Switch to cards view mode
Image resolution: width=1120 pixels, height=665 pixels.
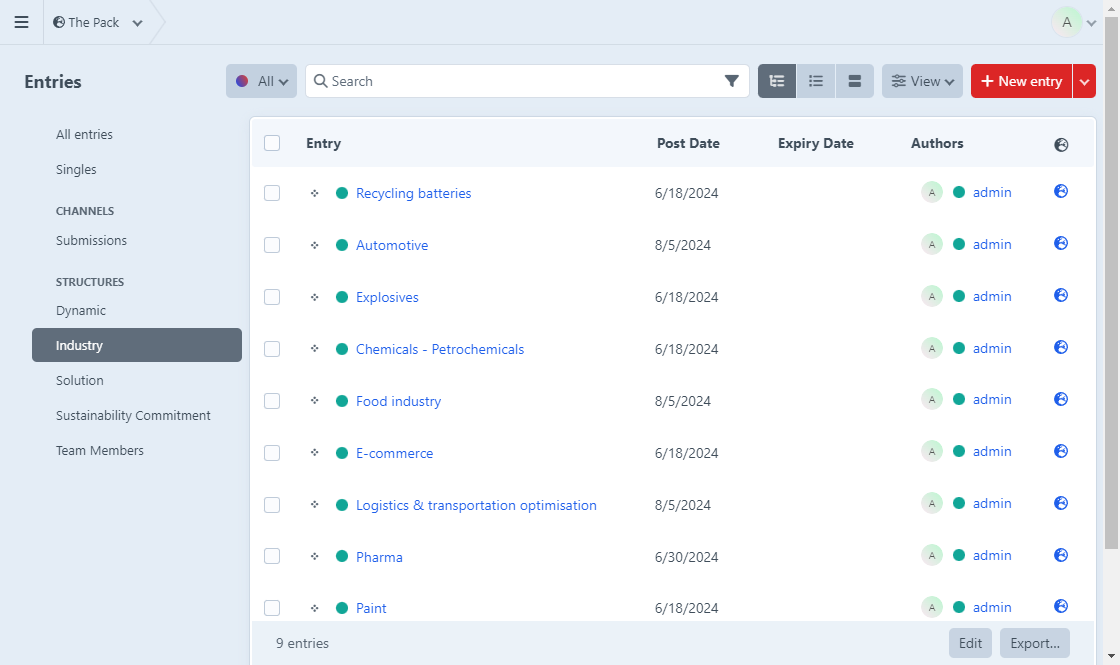click(x=854, y=81)
